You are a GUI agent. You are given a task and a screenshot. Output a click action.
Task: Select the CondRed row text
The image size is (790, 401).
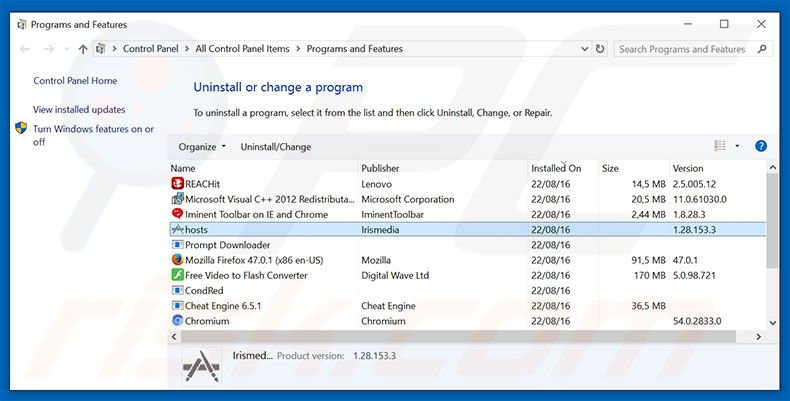(204, 290)
